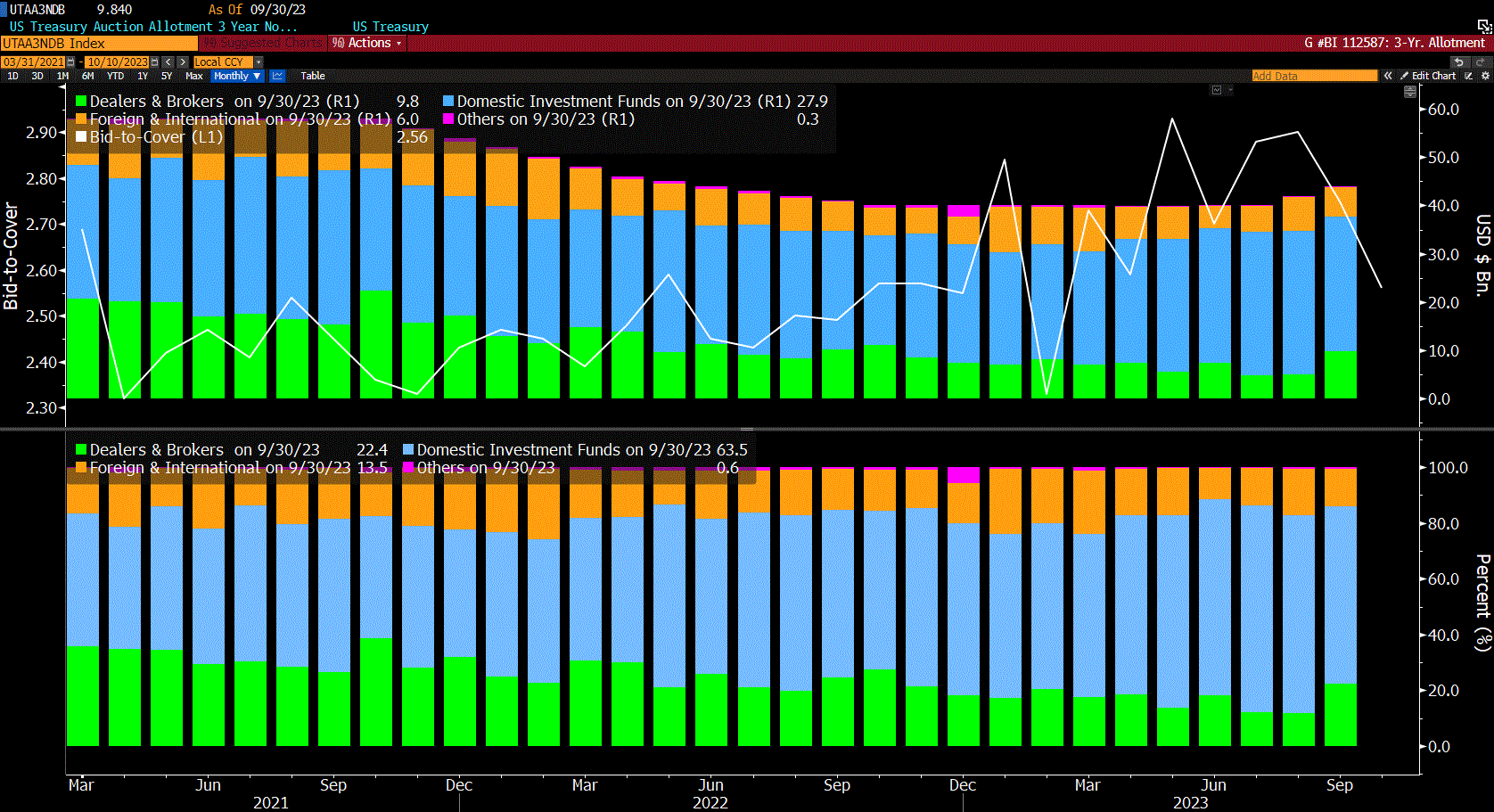Select the chart type icon above the legend
1494x812 pixels.
[x=1217, y=90]
